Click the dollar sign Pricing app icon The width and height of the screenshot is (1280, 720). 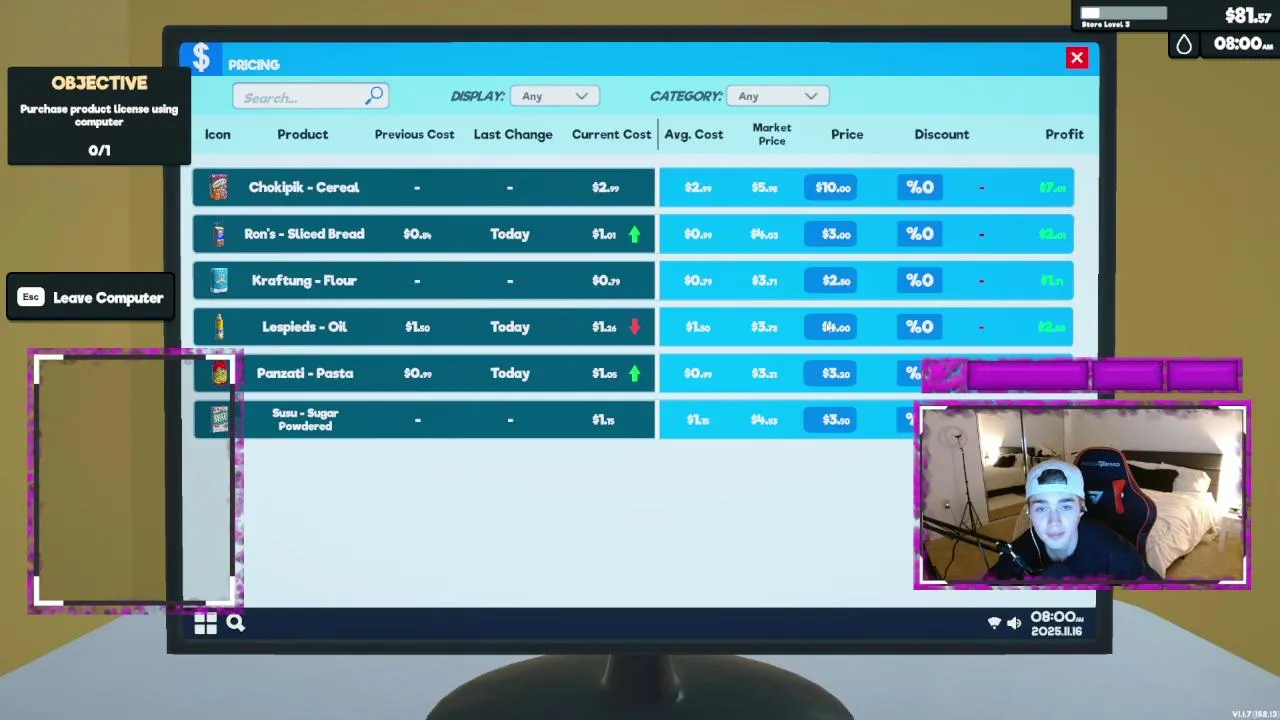pos(201,59)
